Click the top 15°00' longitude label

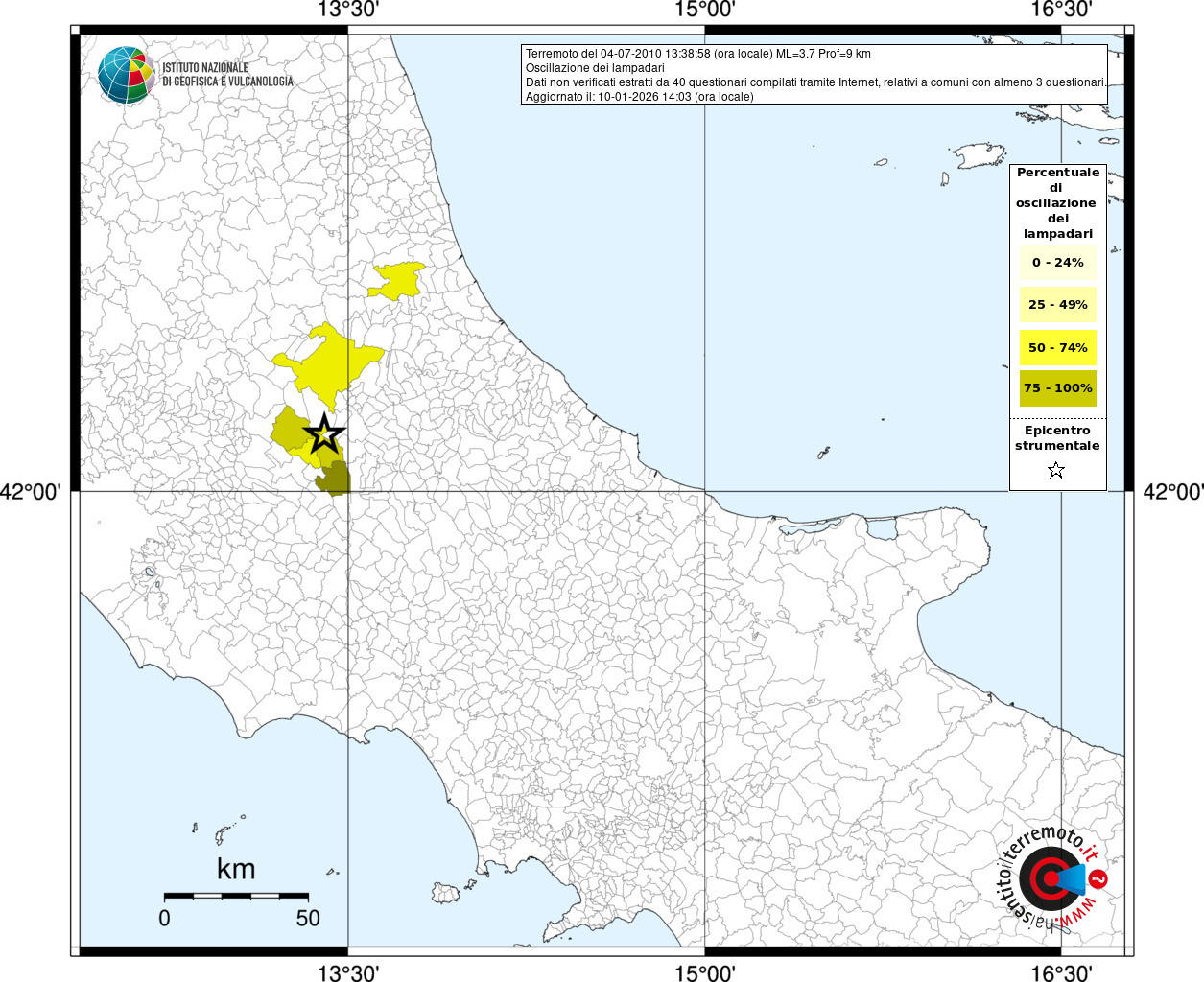tap(705, 11)
